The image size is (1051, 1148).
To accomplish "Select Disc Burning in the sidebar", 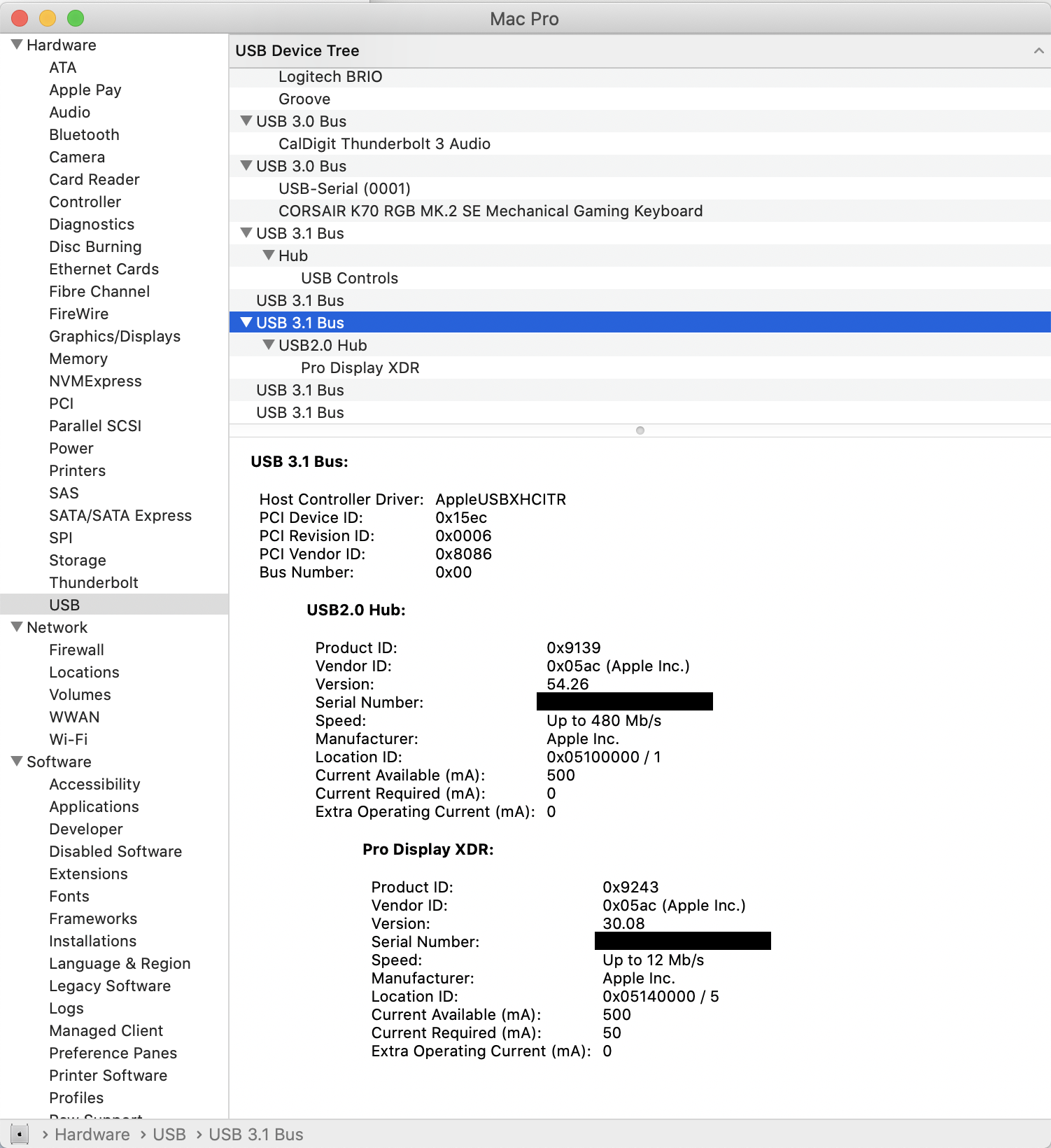I will coord(95,247).
